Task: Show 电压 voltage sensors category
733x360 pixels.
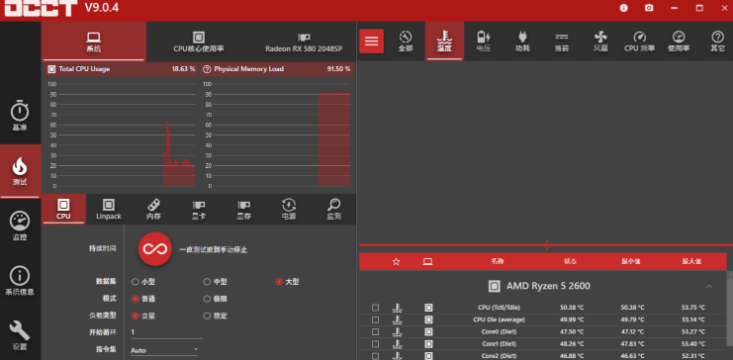Action: [483, 41]
